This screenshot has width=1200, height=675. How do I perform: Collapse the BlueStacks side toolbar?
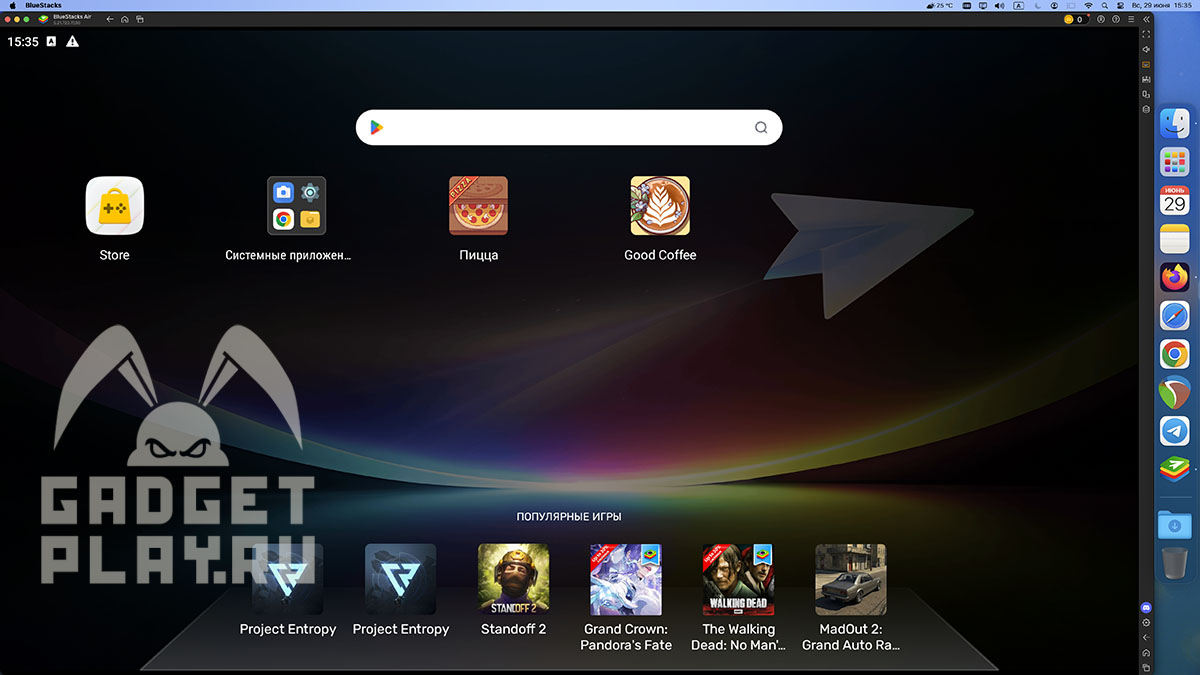[1146, 19]
